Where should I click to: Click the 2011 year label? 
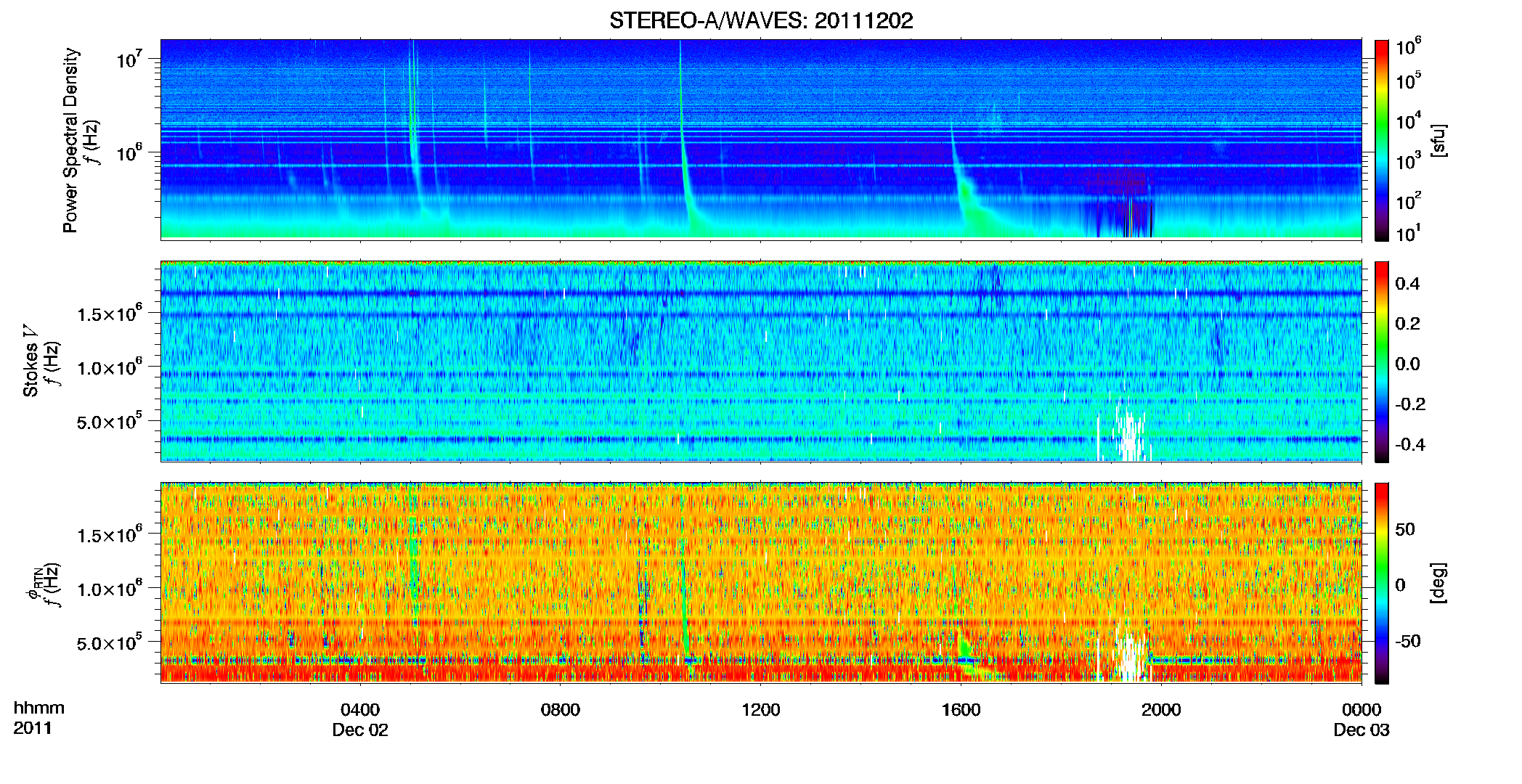click(x=33, y=728)
